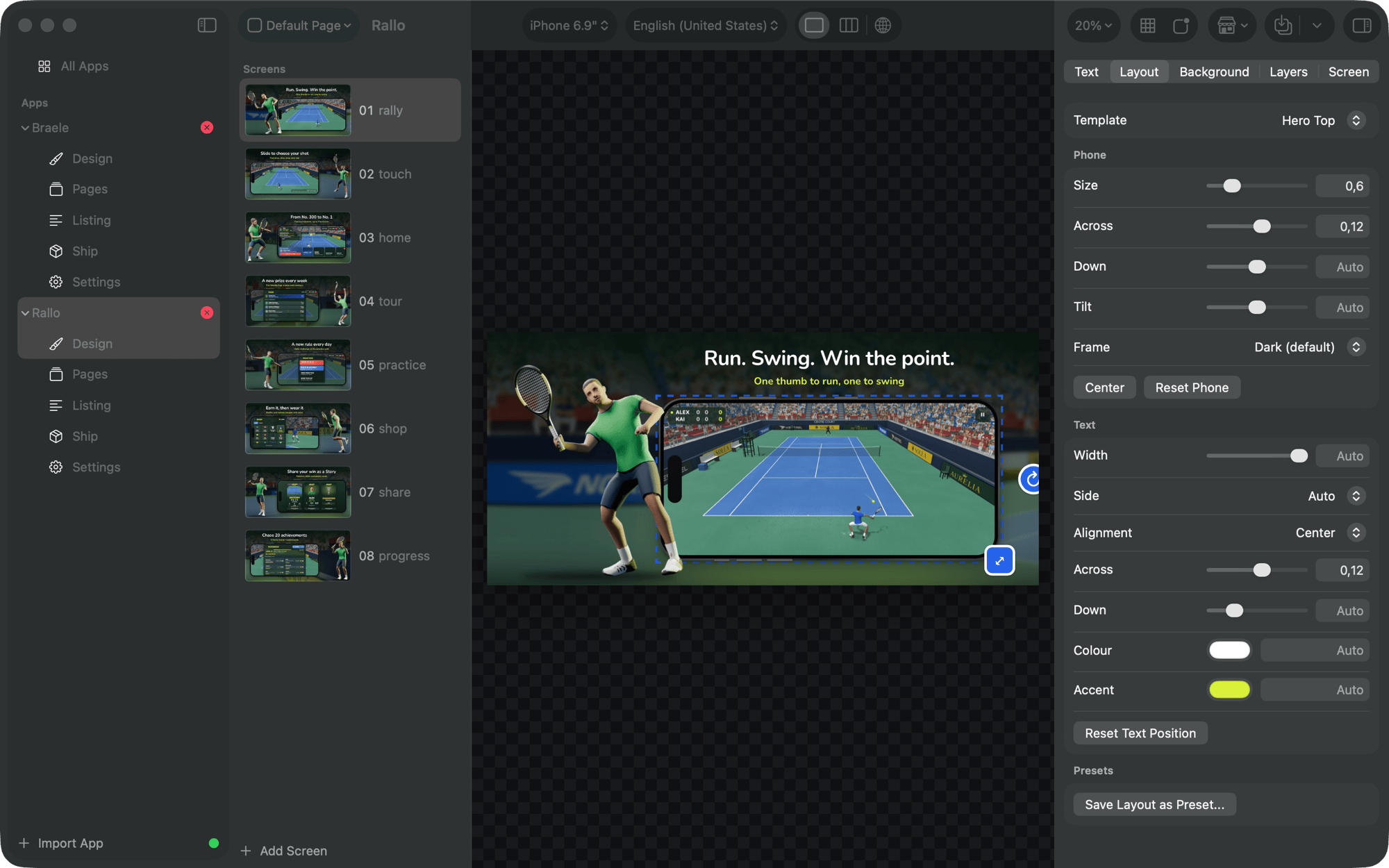Image resolution: width=1389 pixels, height=868 pixels.
Task: Switch to the Layers tab
Action: (1288, 72)
